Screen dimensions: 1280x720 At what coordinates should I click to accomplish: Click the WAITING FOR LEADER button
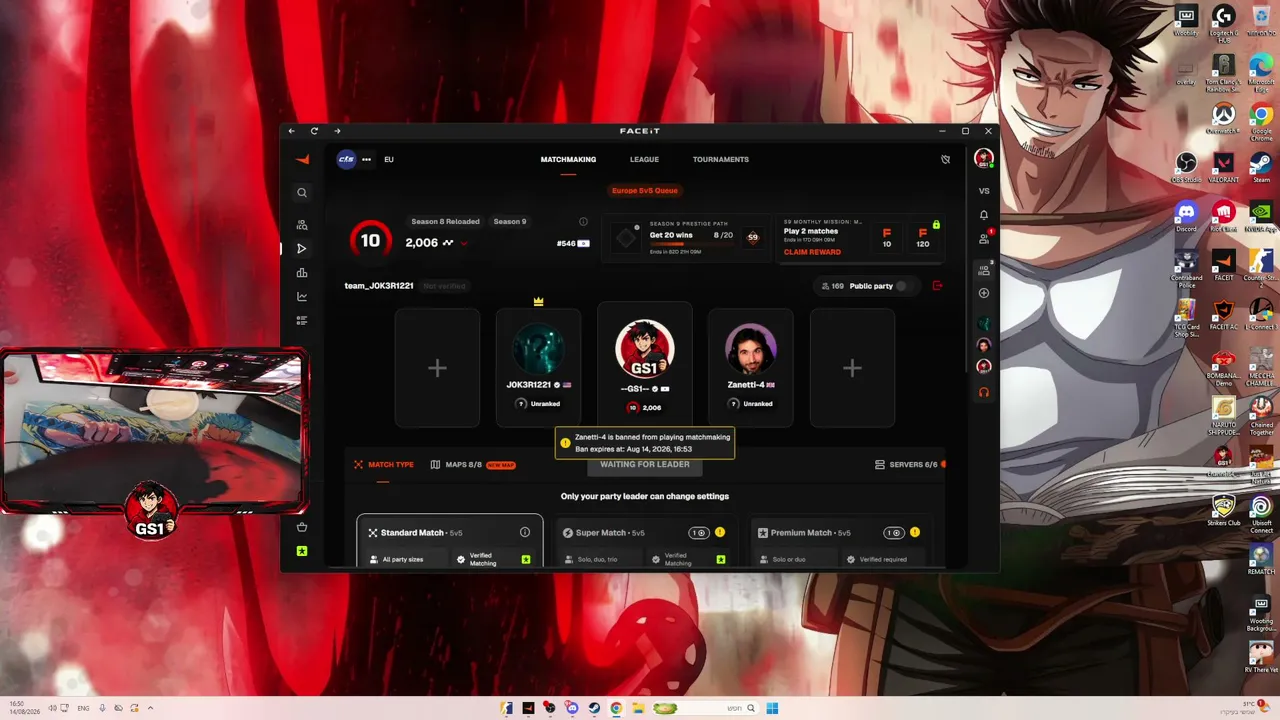tap(645, 465)
